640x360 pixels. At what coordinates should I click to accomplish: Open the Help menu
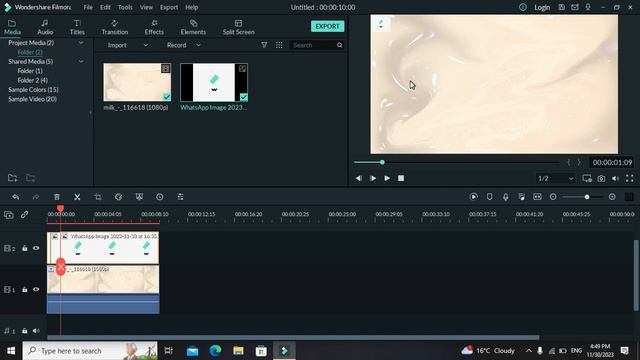tap(191, 7)
